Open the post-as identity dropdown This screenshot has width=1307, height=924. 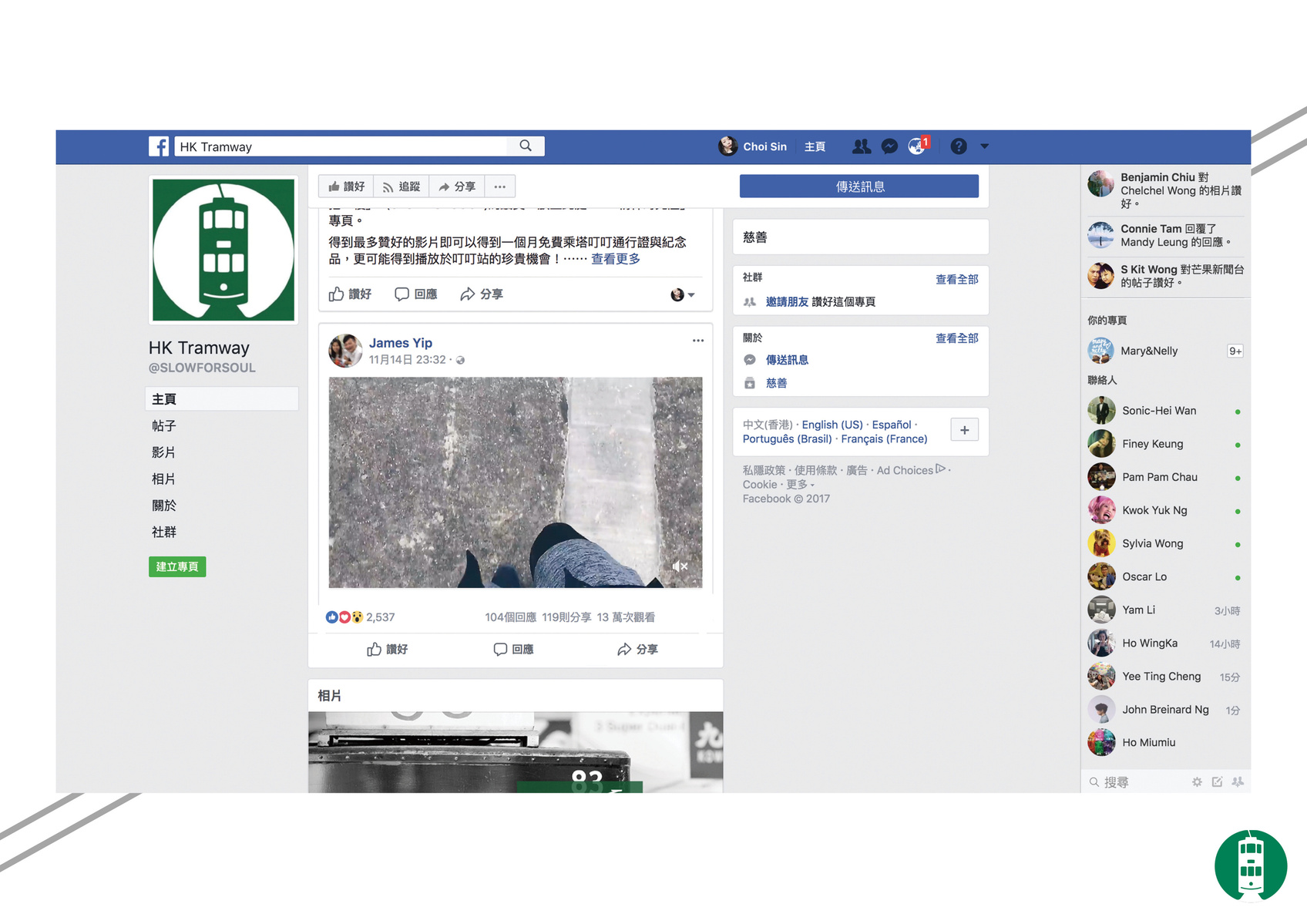[683, 295]
